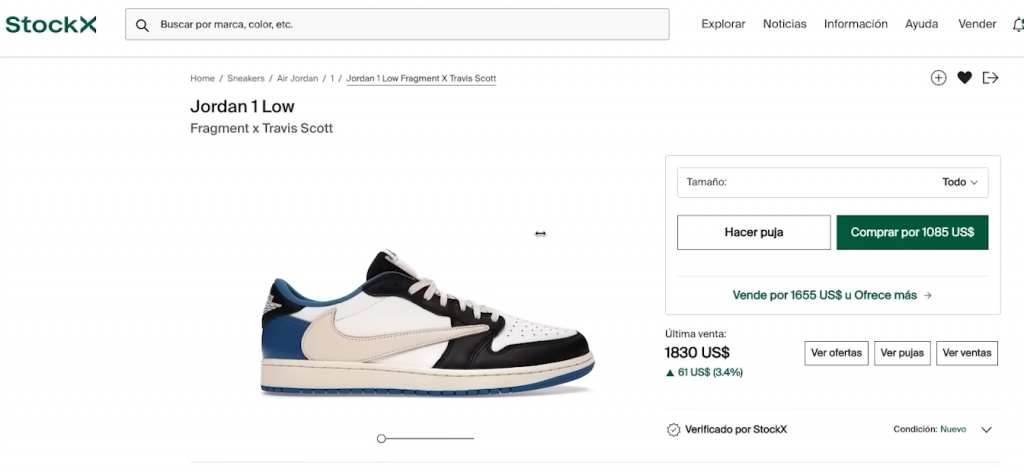Click the share arrow icon
The height and width of the screenshot is (472, 1024).
click(990, 78)
